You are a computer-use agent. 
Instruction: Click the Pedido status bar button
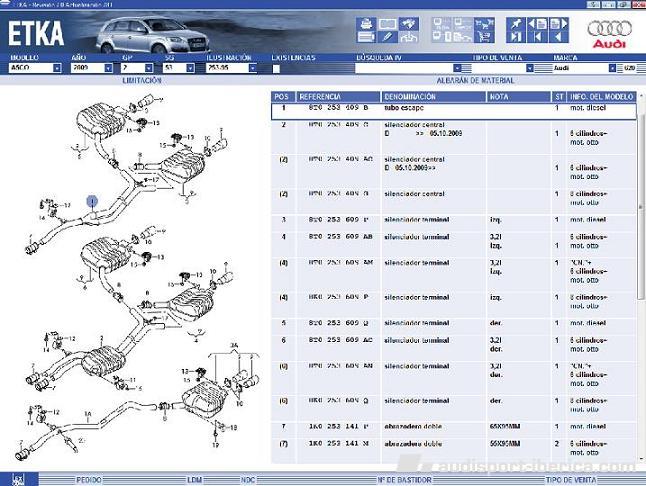(x=89, y=480)
